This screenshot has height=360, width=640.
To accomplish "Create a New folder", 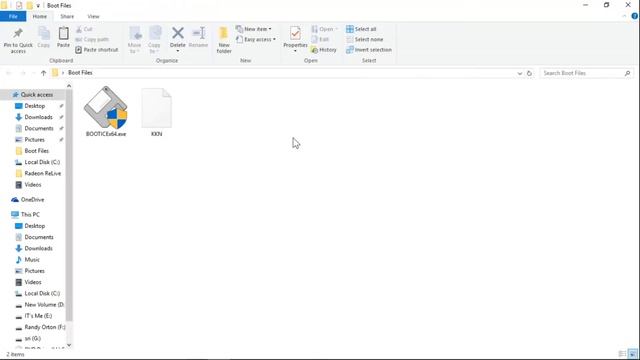I will 224,40.
